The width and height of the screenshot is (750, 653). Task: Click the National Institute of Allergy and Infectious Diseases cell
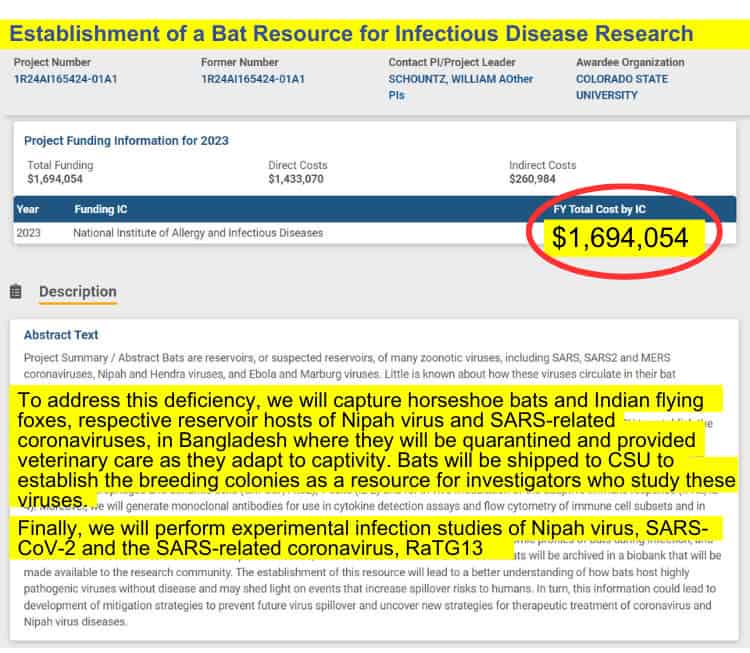click(198, 233)
